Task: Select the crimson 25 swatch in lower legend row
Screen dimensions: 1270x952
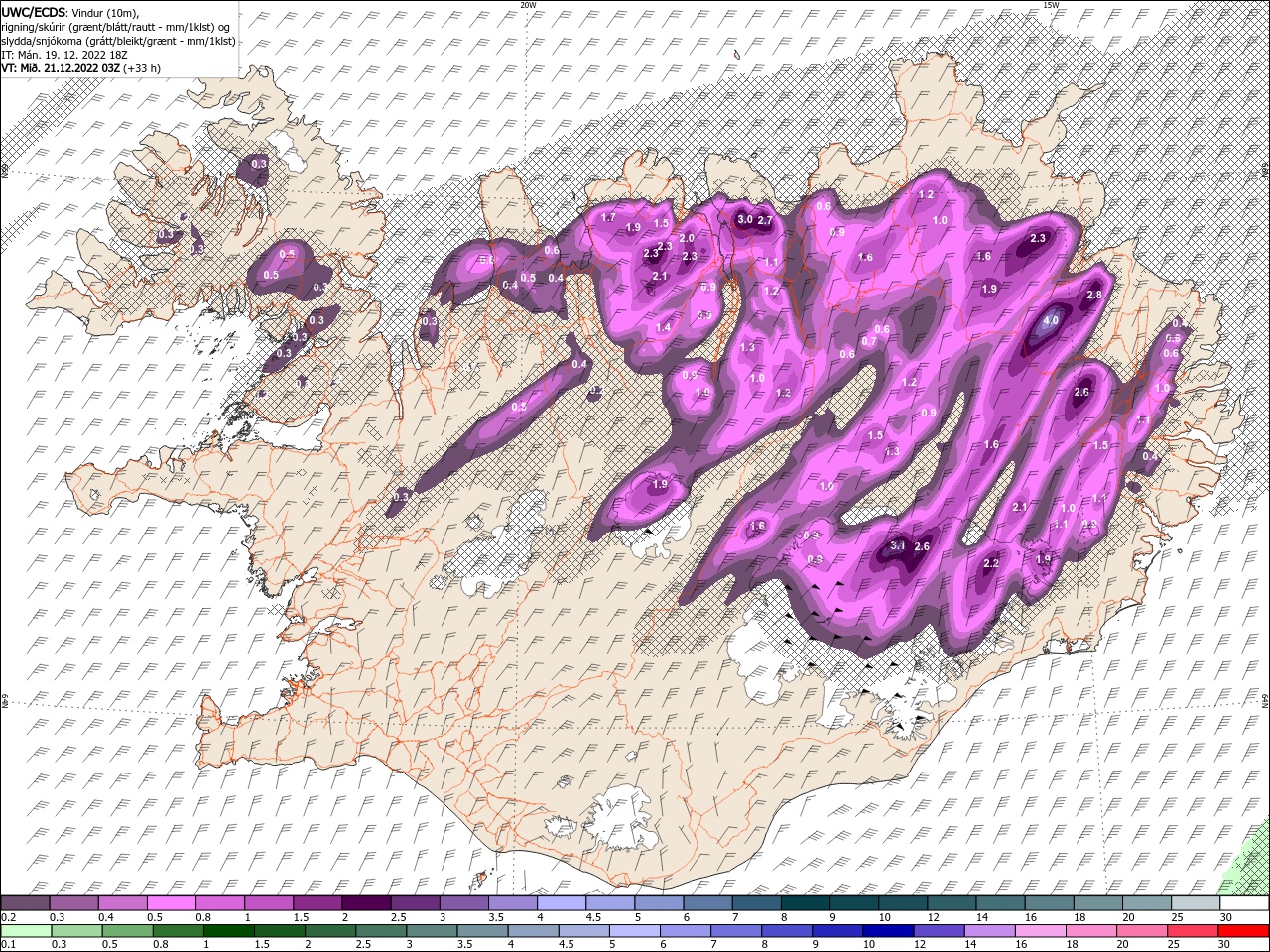Action: [x=1193, y=931]
